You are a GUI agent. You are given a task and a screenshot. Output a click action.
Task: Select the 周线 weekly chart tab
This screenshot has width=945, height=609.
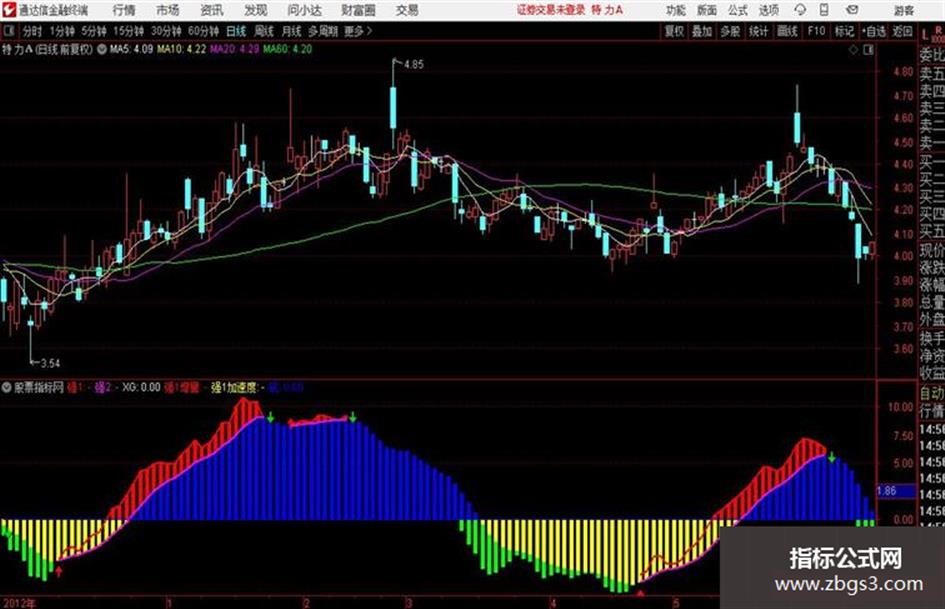click(x=264, y=31)
